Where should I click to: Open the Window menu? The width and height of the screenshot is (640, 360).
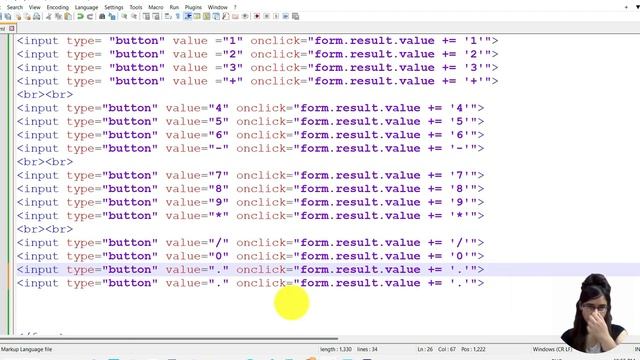(218, 7)
